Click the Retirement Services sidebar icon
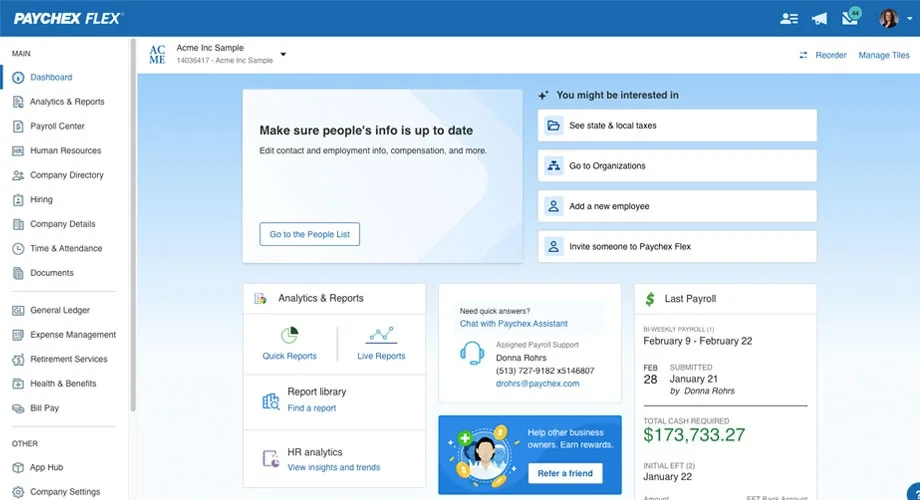Screen dimensions: 920x500 (18, 359)
